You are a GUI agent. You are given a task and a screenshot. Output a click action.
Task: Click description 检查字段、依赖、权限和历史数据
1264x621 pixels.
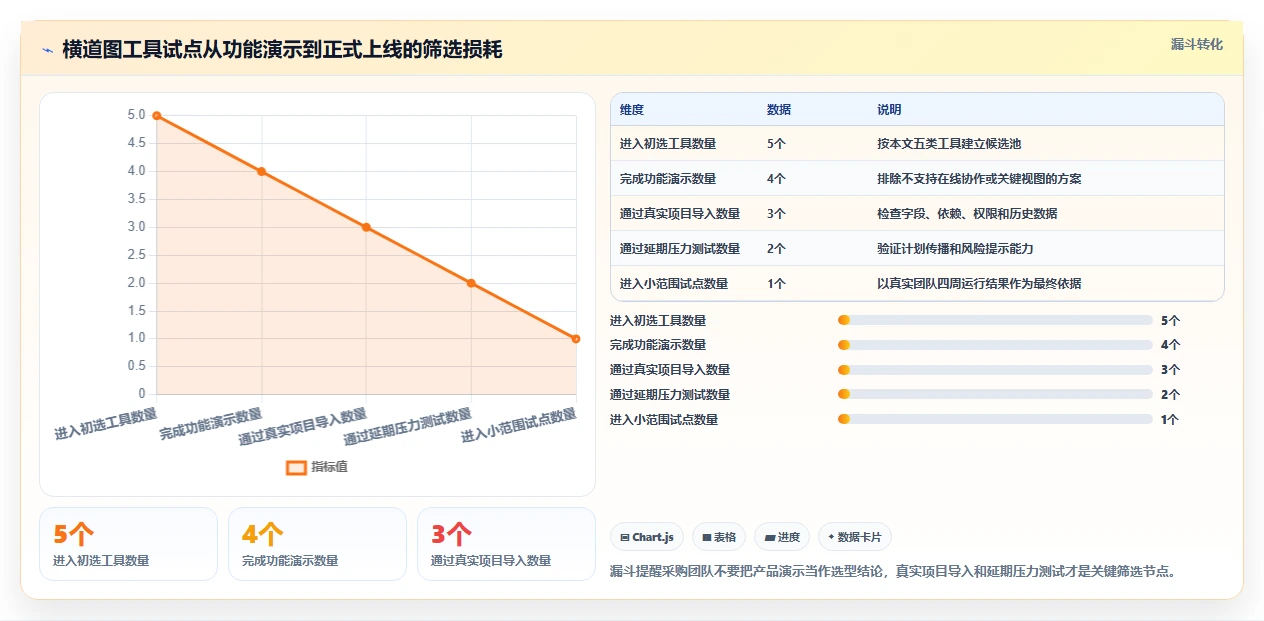point(967,214)
